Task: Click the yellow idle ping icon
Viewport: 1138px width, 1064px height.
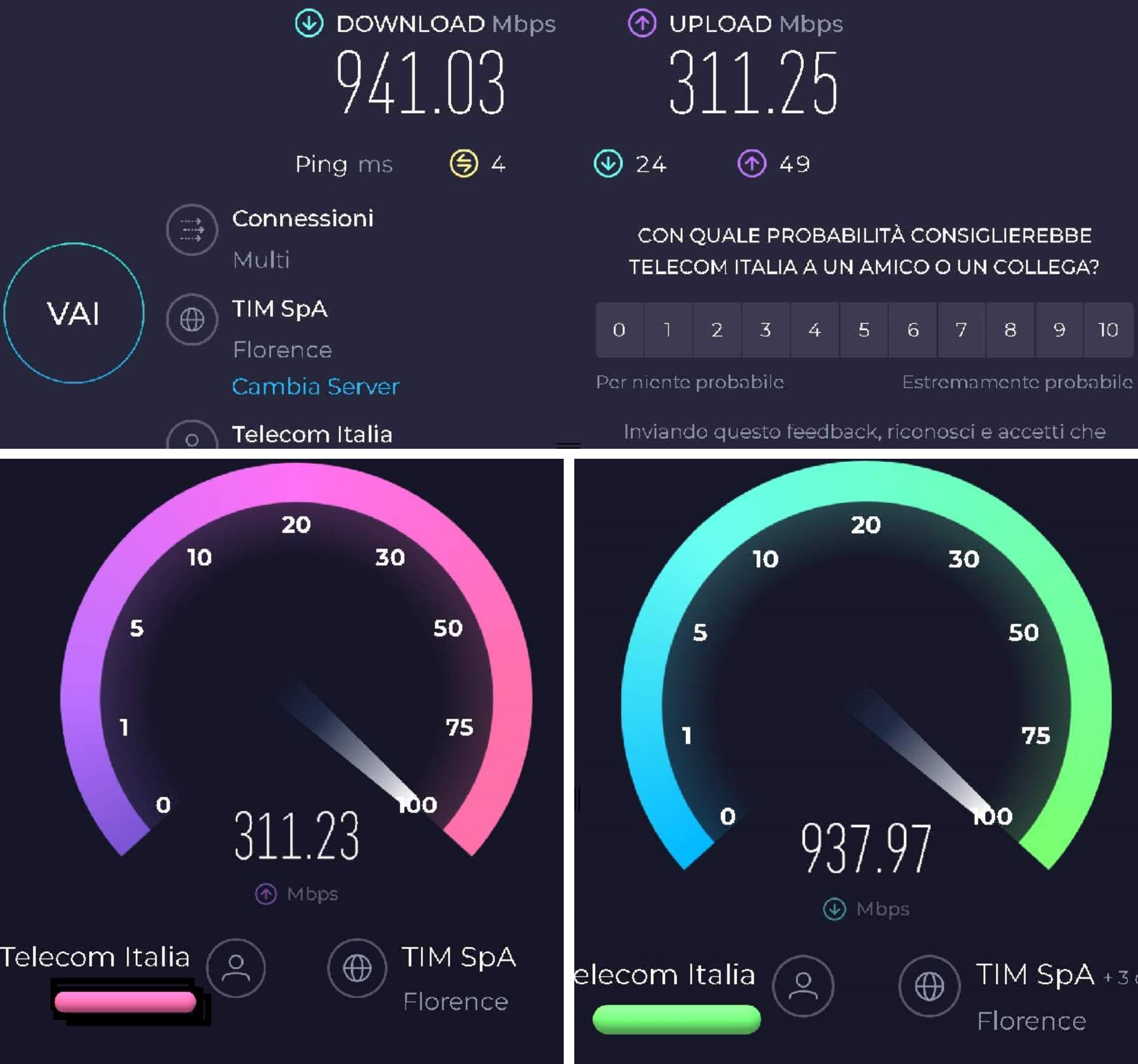Action: [464, 164]
